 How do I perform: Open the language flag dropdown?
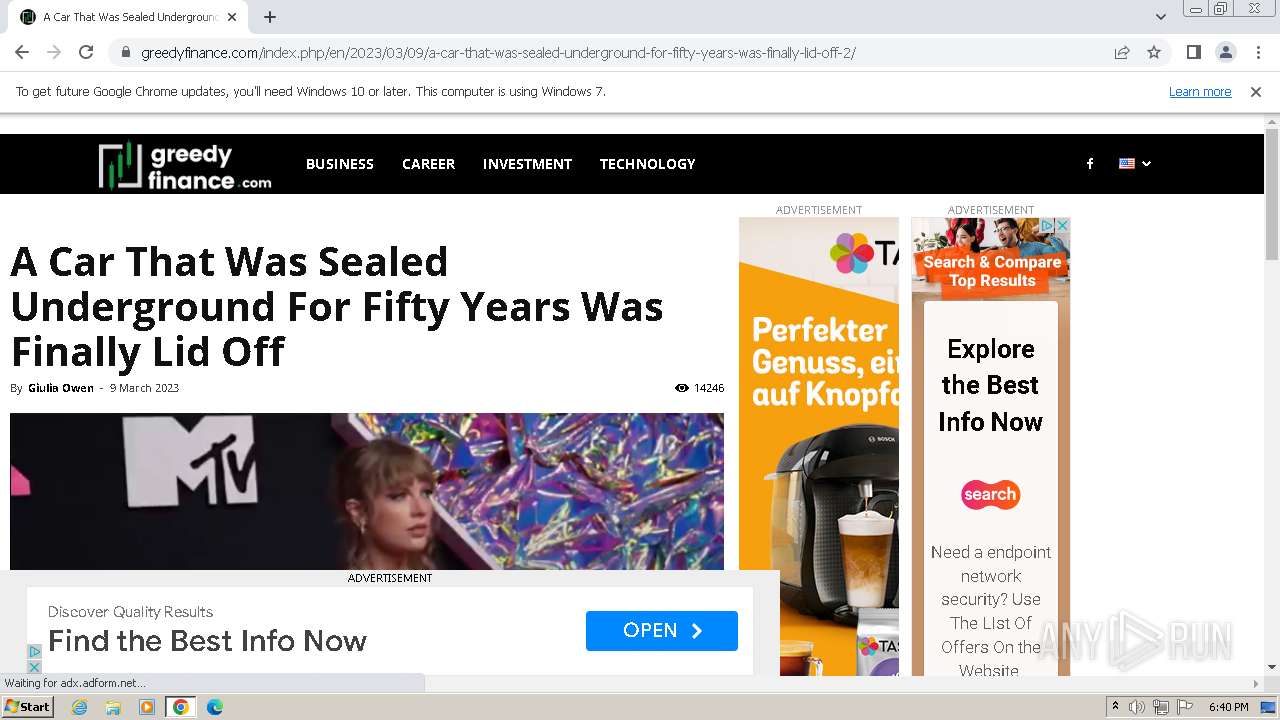click(1134, 164)
